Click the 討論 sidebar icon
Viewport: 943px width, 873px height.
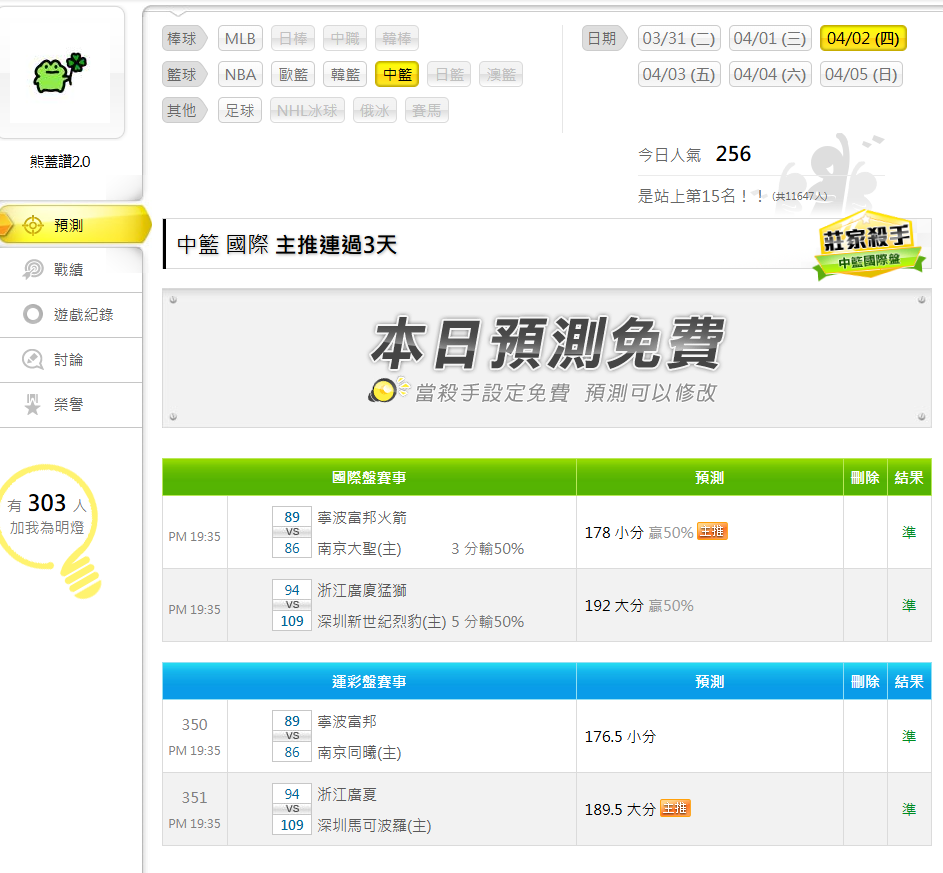click(33, 359)
